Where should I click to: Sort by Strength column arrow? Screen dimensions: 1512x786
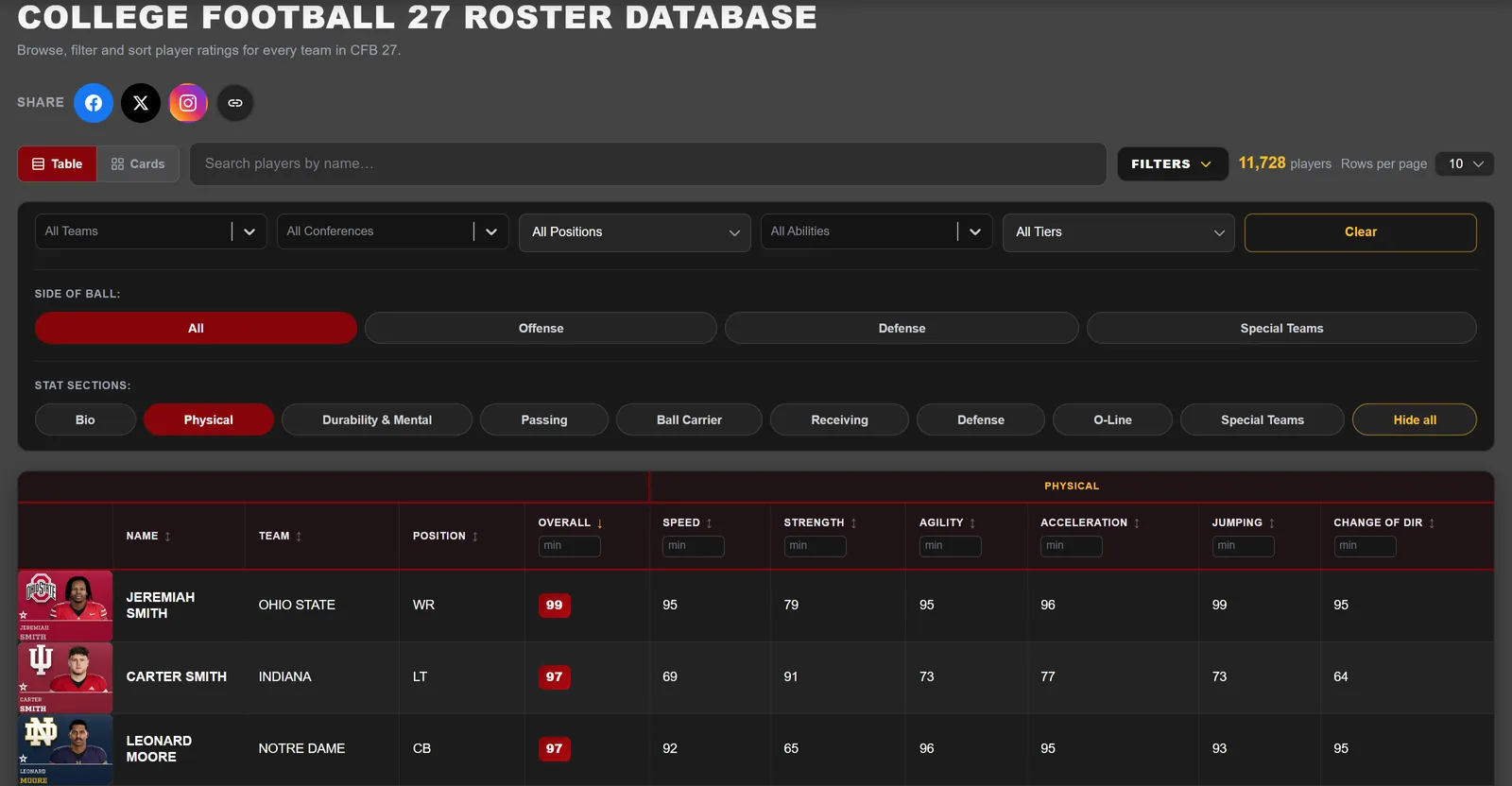coord(853,523)
